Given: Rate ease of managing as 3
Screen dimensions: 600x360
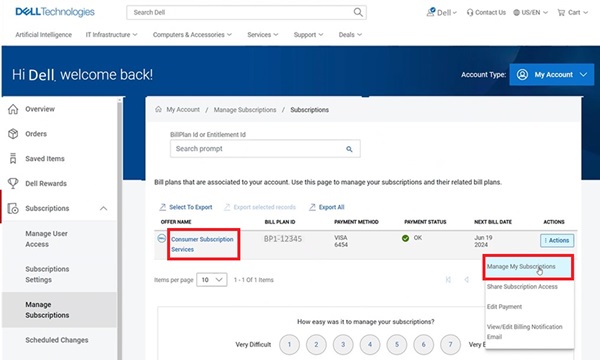Looking at the screenshot, I should pyautogui.click(x=343, y=344).
